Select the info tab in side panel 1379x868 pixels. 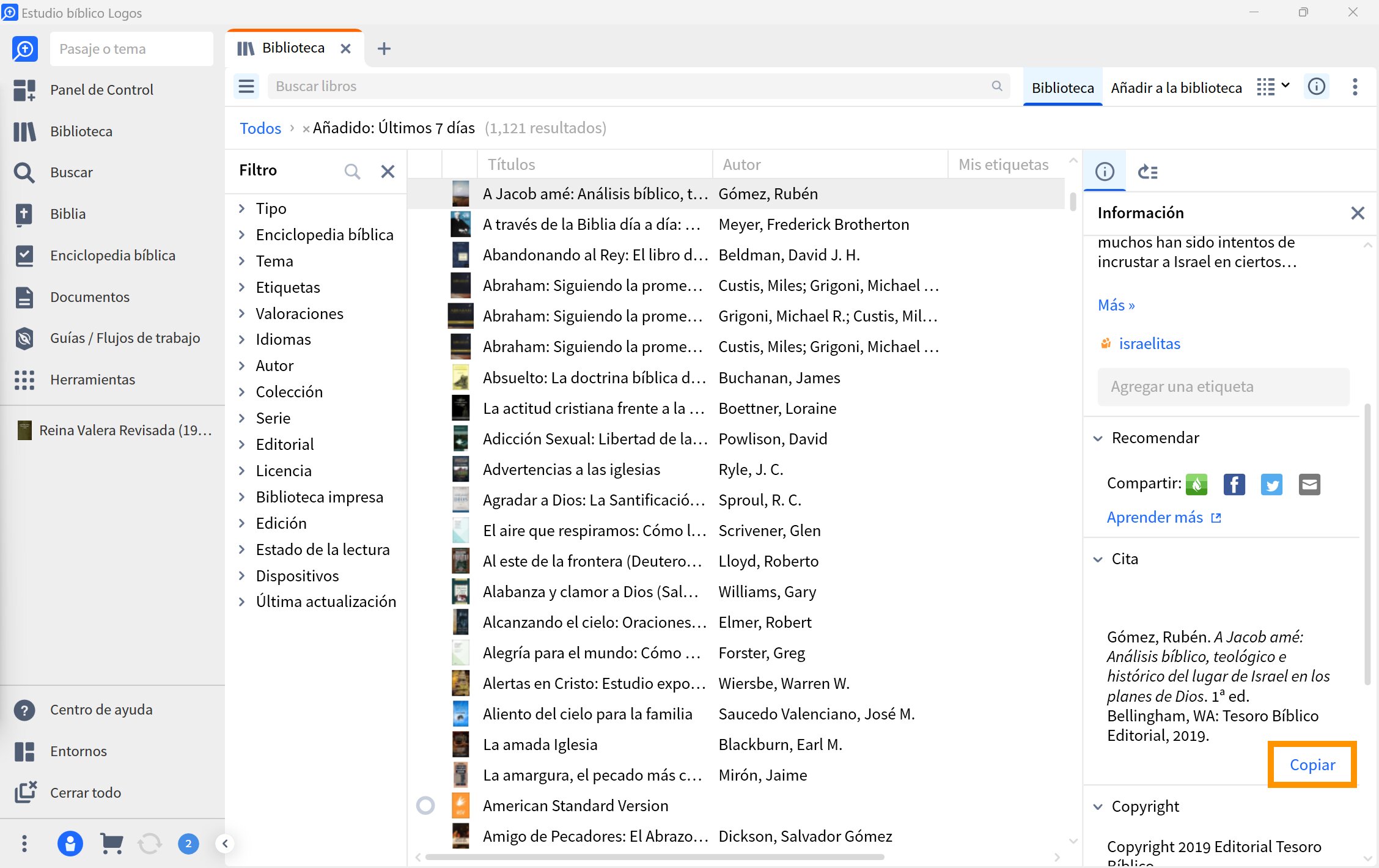click(x=1105, y=172)
